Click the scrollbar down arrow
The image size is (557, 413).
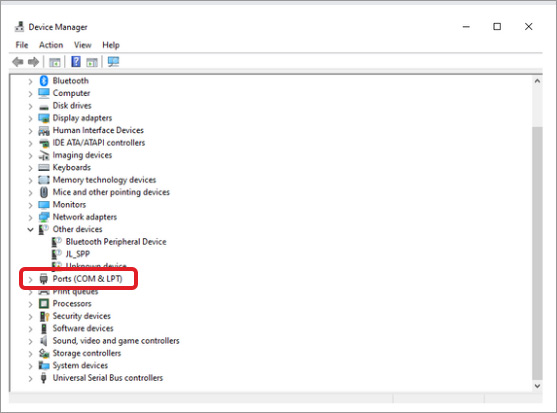pos(537,386)
